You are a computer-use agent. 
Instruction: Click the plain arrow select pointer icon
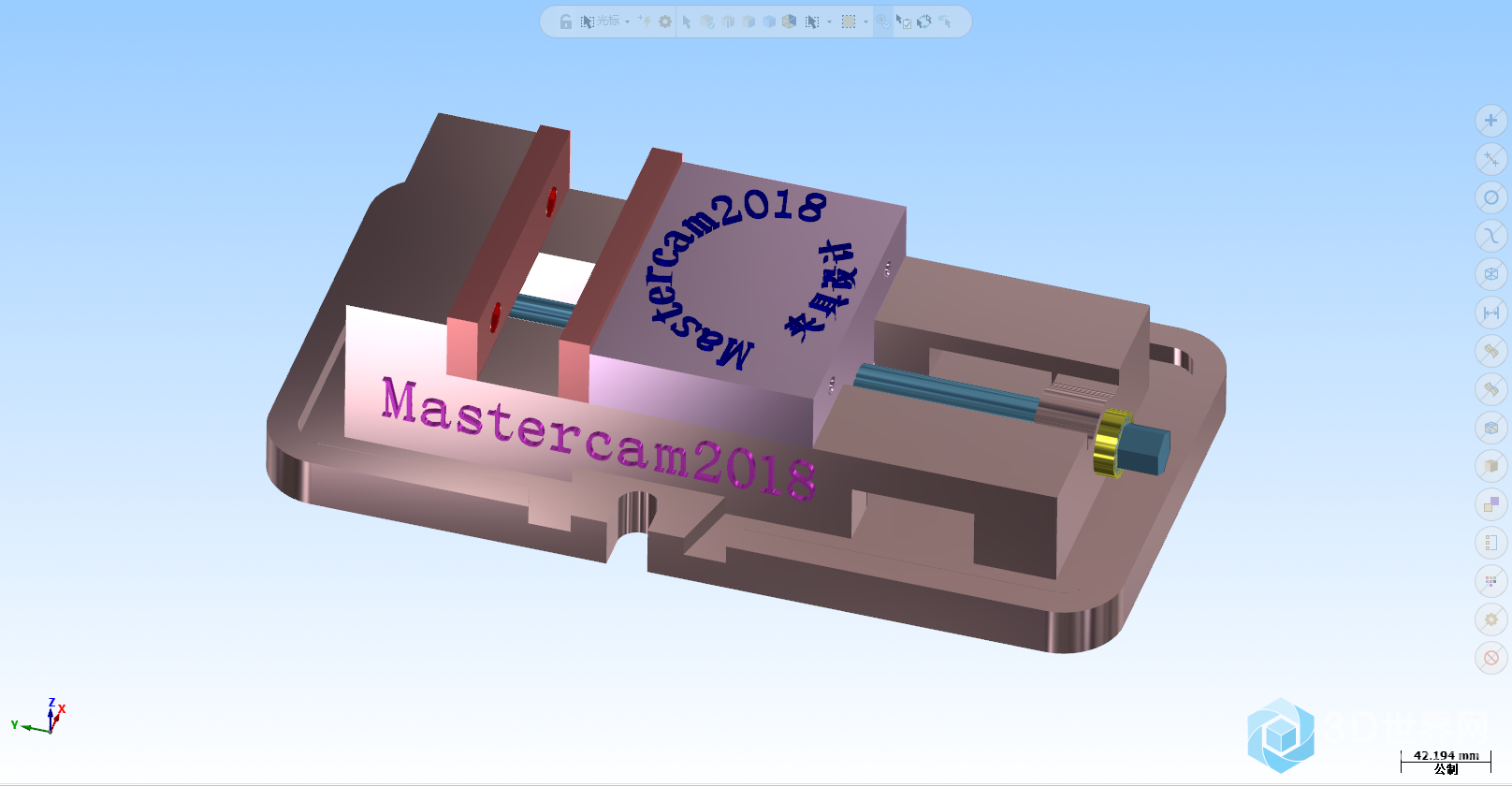(687, 22)
